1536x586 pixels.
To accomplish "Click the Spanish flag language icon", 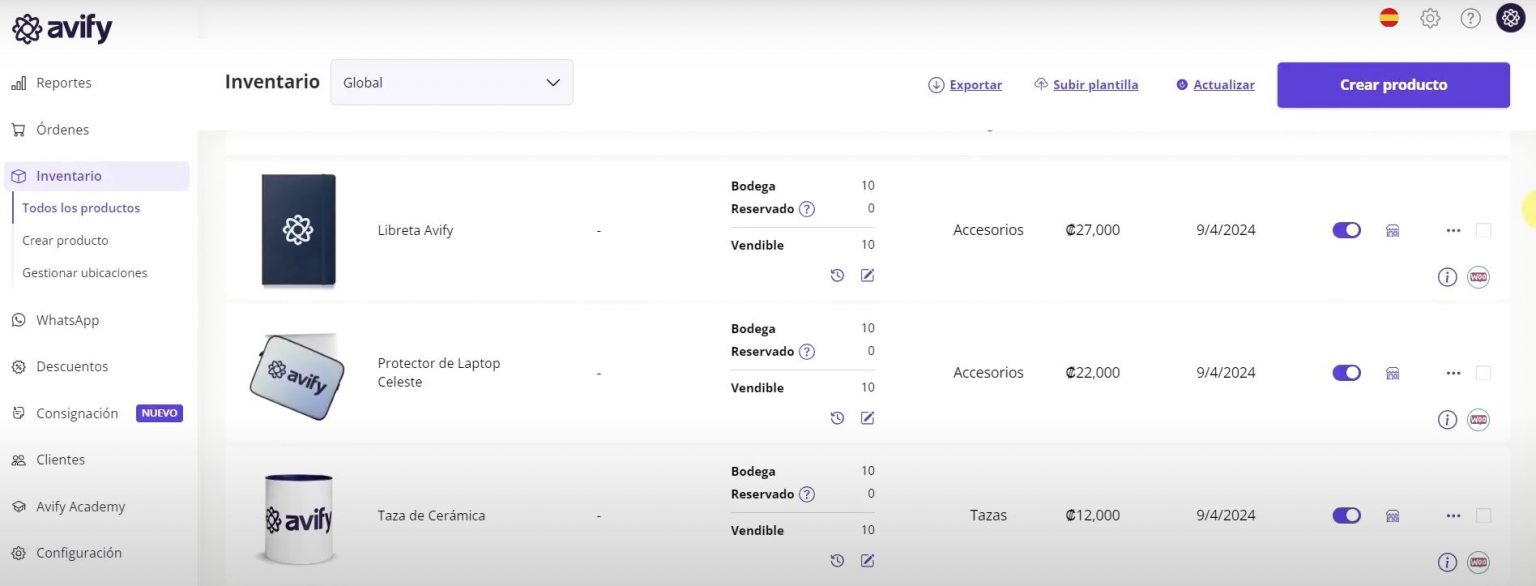I will point(1389,17).
